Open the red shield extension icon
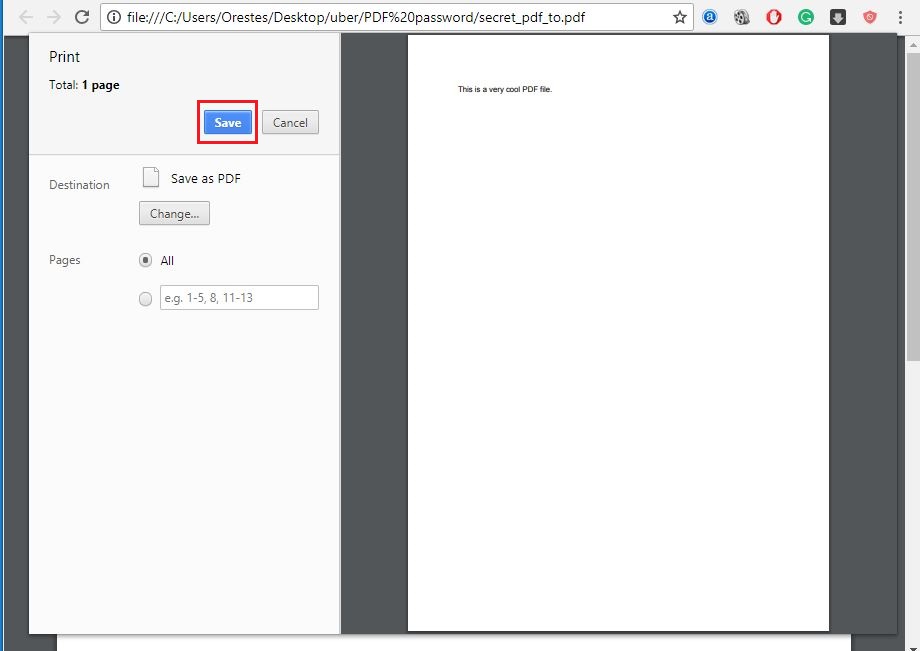 (870, 18)
